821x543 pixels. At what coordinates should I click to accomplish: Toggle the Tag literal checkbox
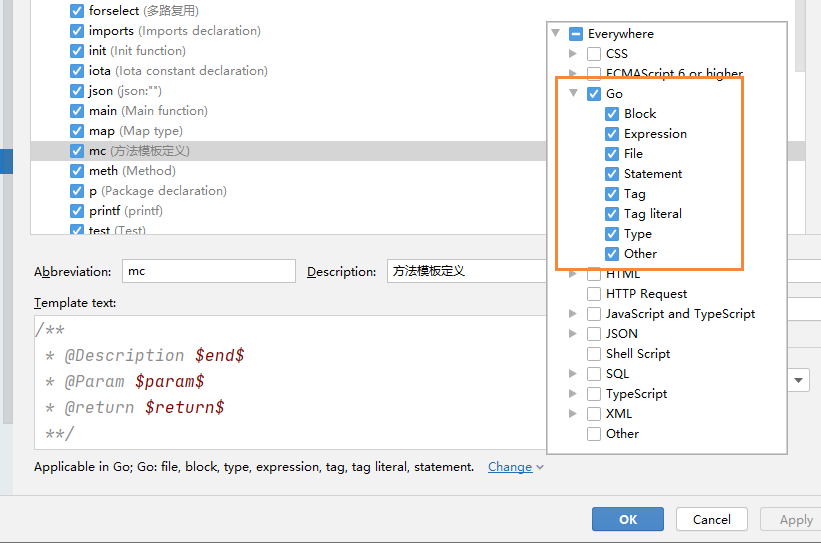(x=612, y=214)
